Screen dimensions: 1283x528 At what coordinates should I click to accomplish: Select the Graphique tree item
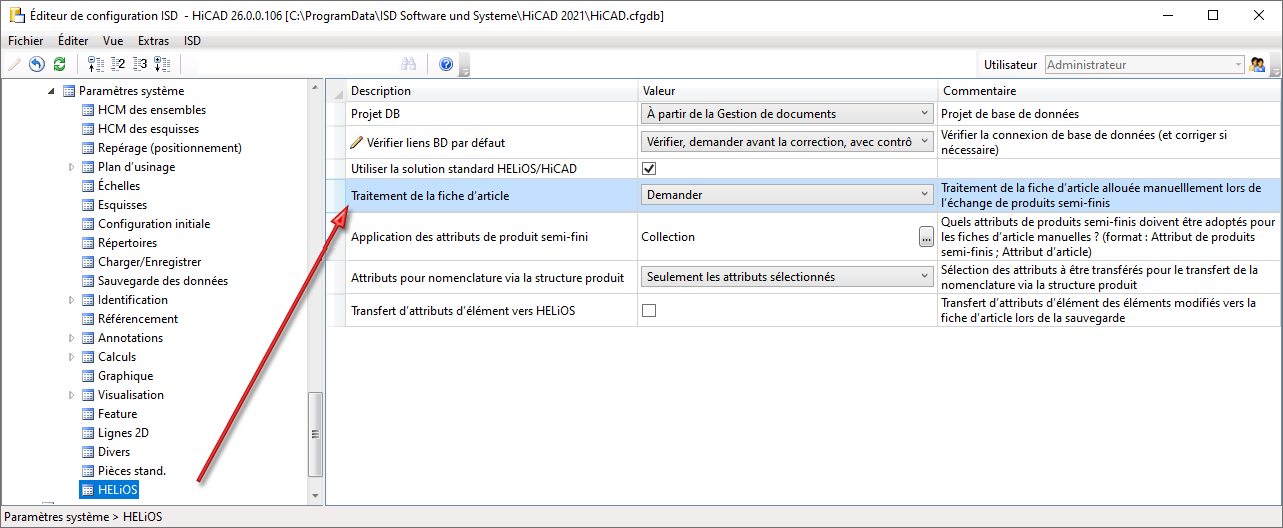pyautogui.click(x=126, y=376)
